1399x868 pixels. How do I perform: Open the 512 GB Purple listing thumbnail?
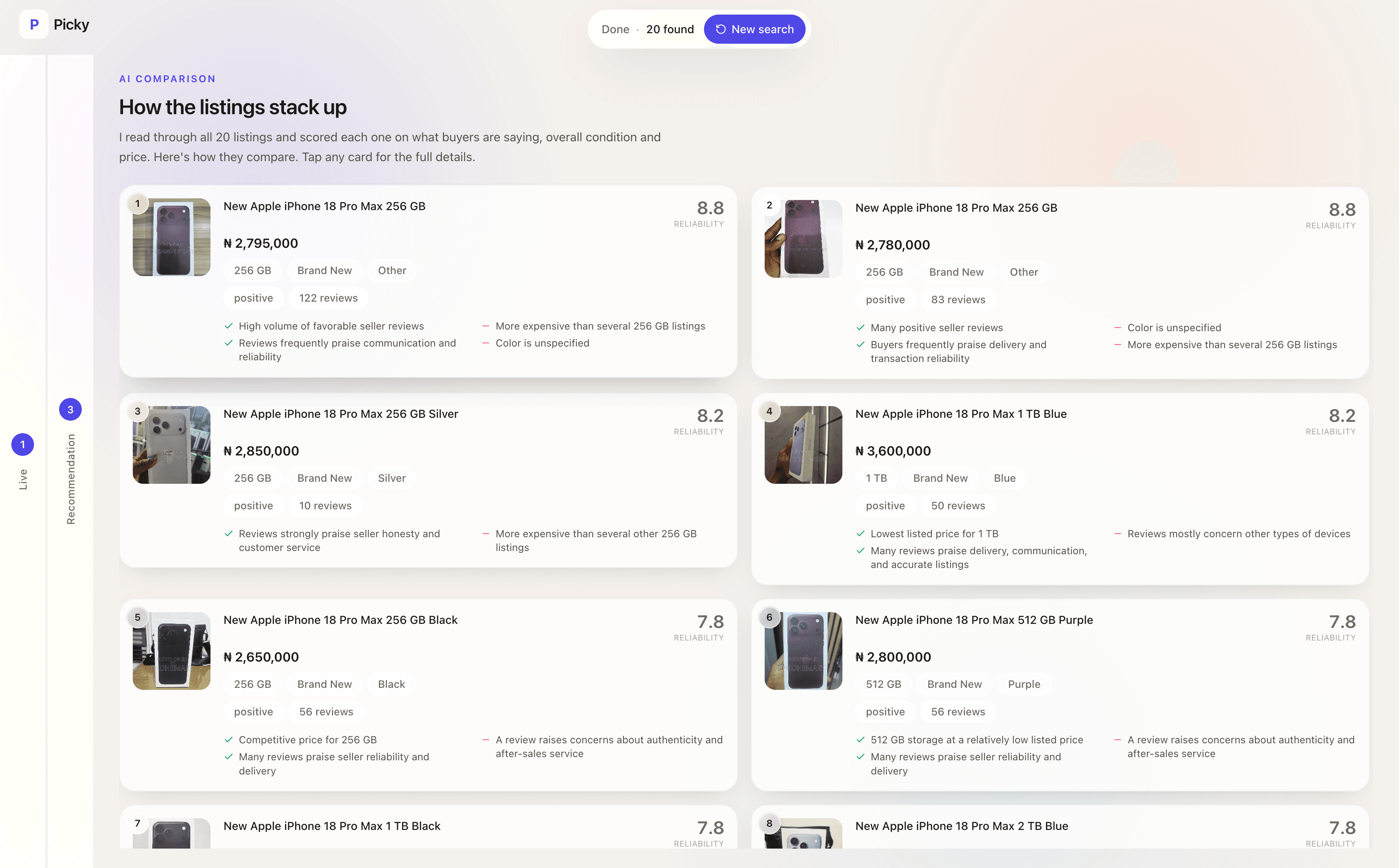[804, 651]
